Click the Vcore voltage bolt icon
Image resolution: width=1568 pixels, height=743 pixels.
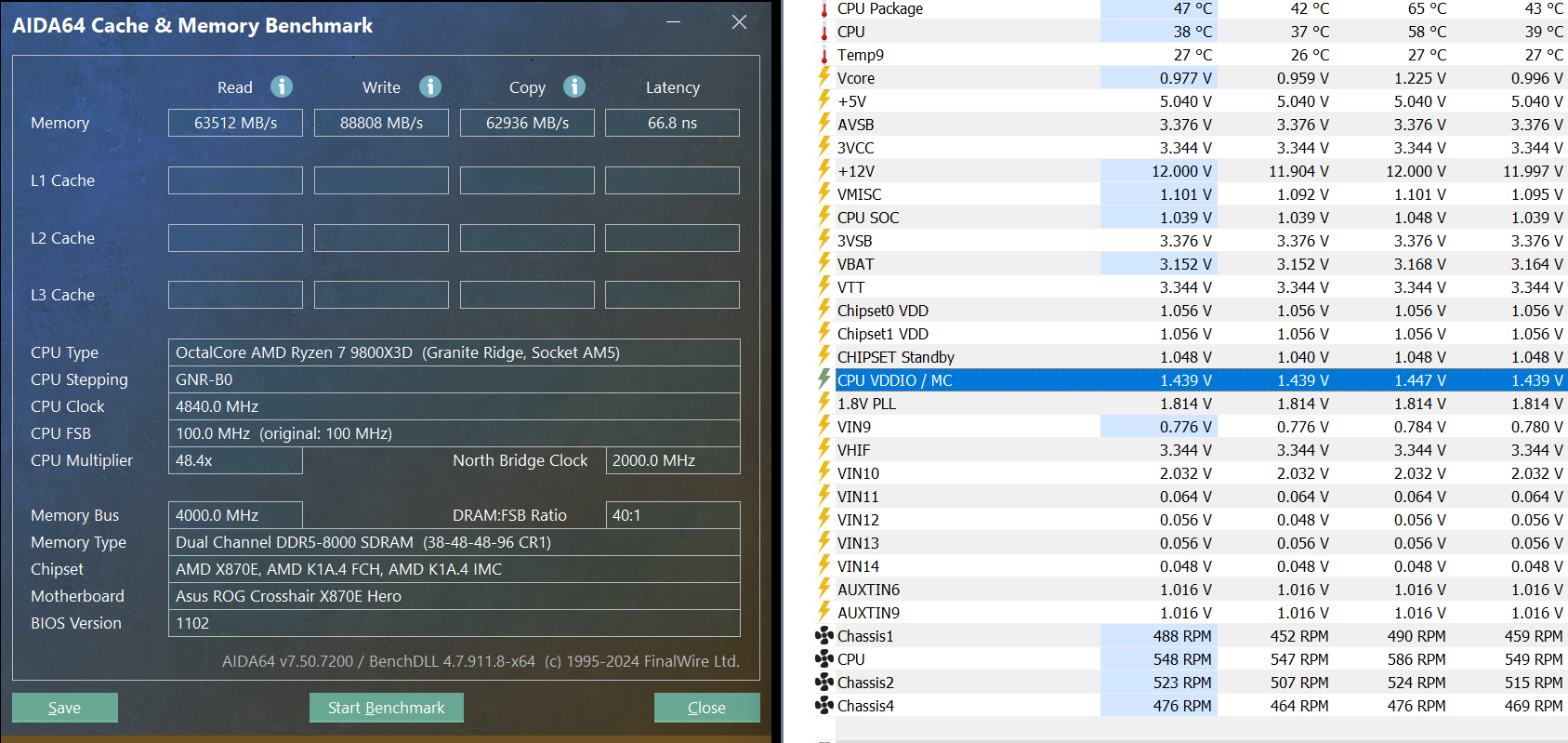[824, 77]
